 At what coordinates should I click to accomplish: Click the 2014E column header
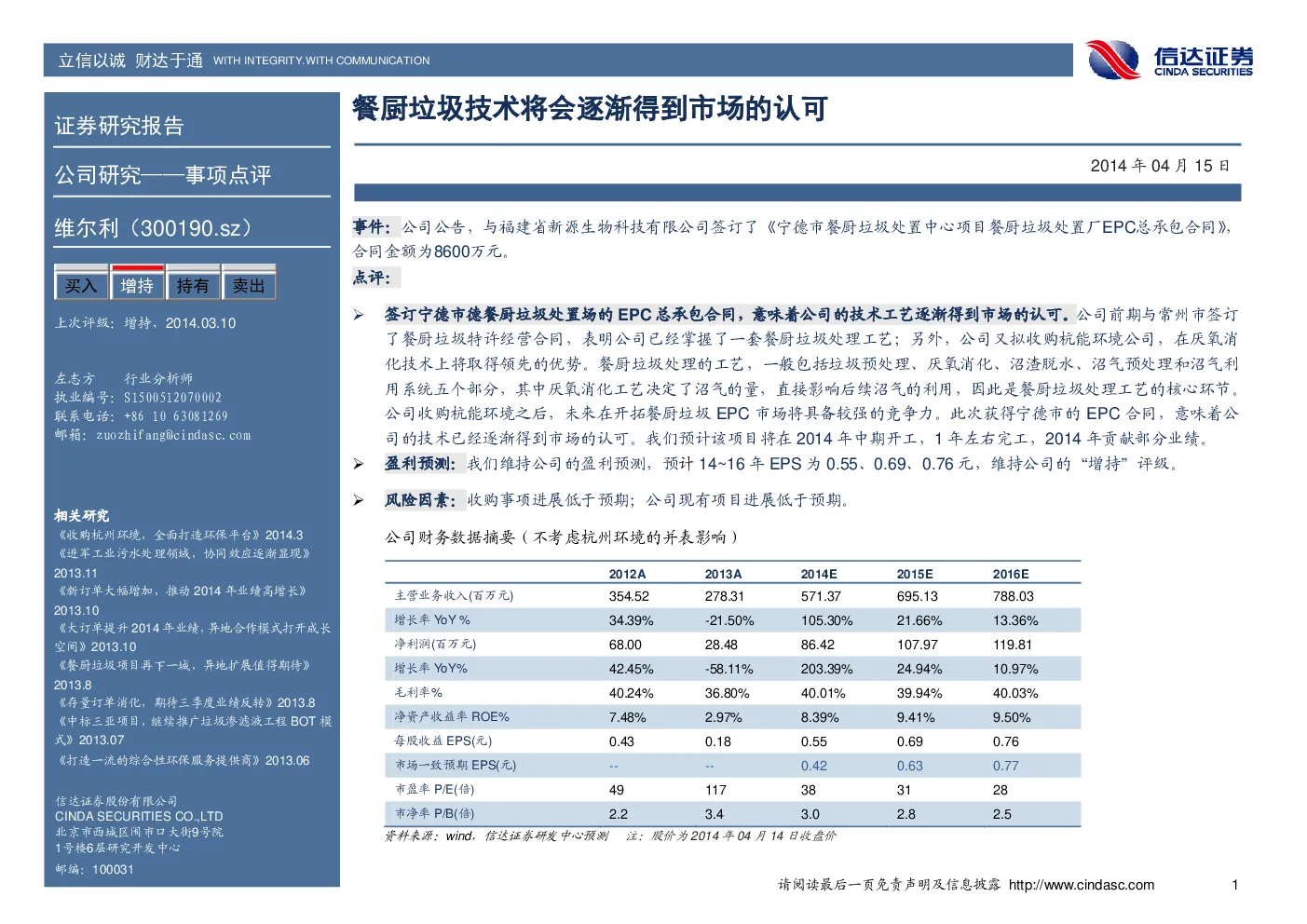click(819, 574)
